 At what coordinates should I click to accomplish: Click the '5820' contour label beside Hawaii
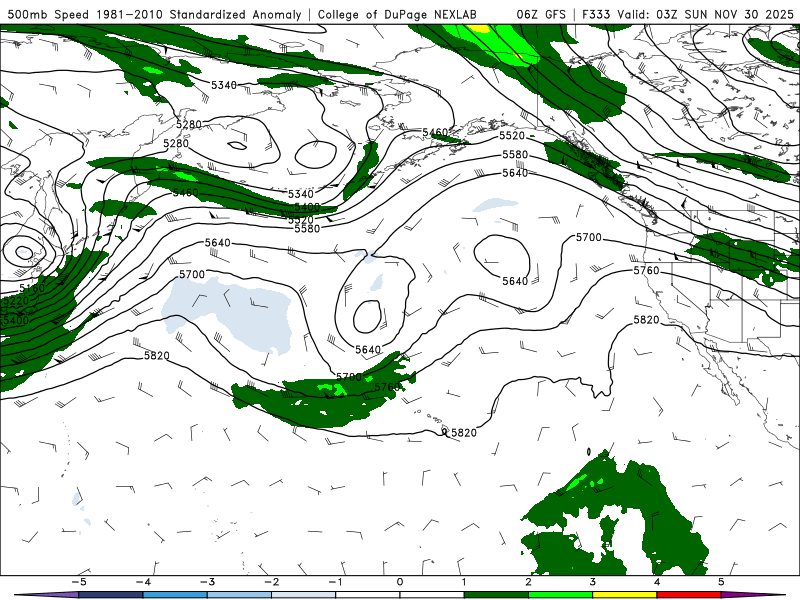pos(464,433)
